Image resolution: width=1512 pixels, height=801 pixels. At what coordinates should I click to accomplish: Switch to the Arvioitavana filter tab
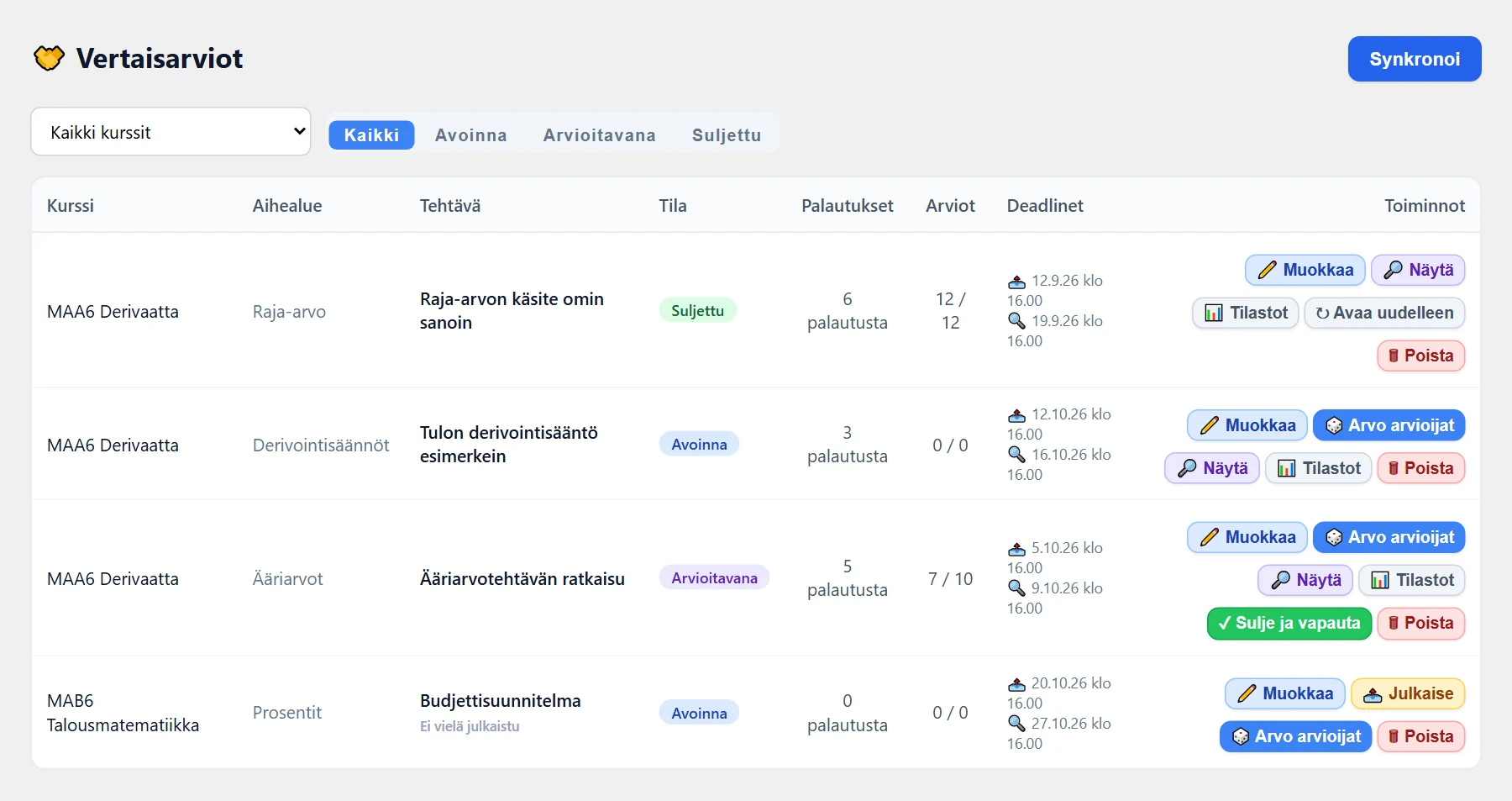point(599,135)
